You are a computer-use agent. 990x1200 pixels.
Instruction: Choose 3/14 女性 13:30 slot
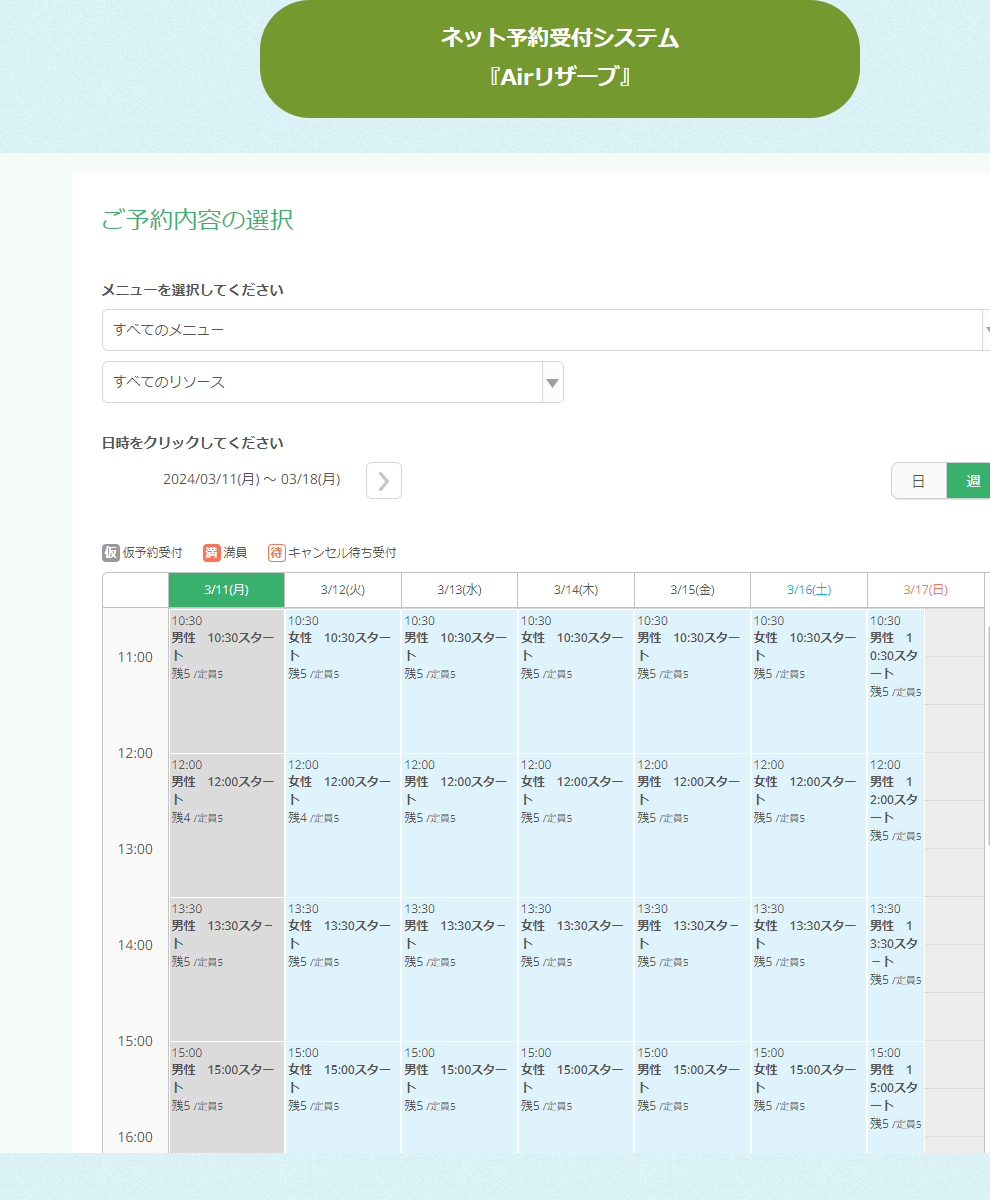(575, 968)
